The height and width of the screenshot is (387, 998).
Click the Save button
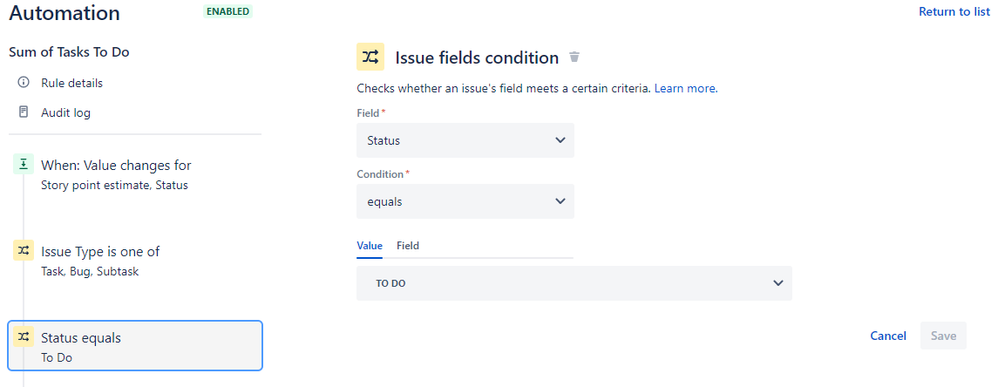[x=943, y=335]
